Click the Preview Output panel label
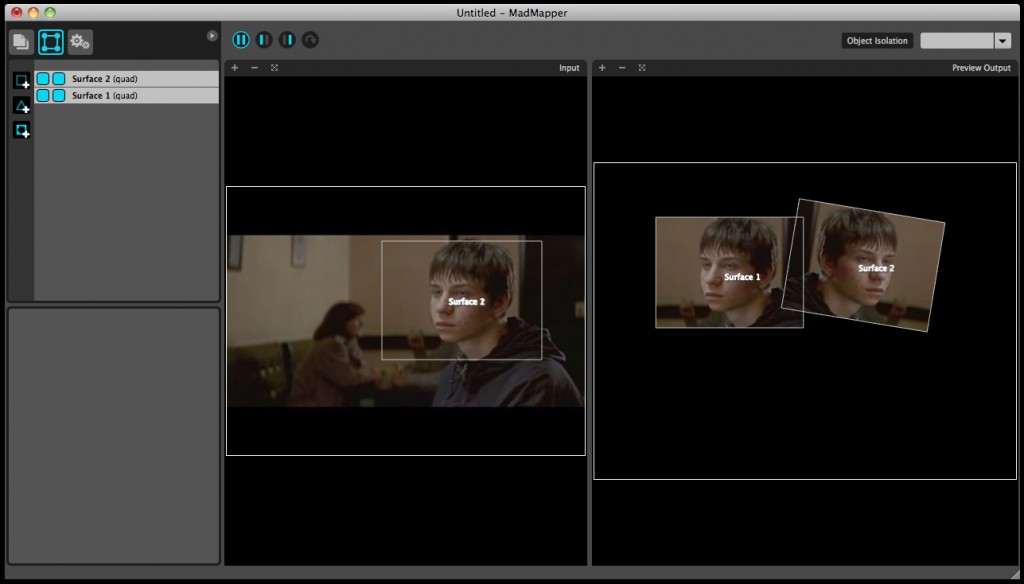Viewport: 1024px width, 584px height. click(x=981, y=68)
